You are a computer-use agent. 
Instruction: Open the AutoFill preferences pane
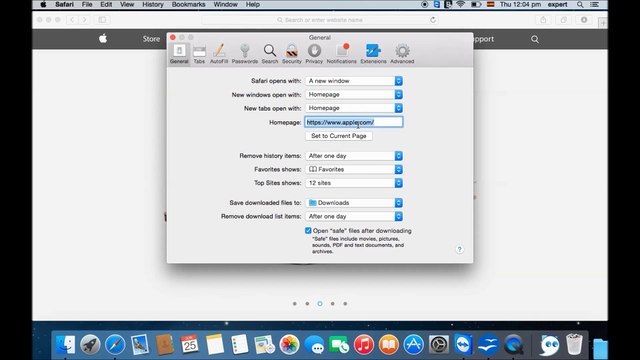point(219,54)
